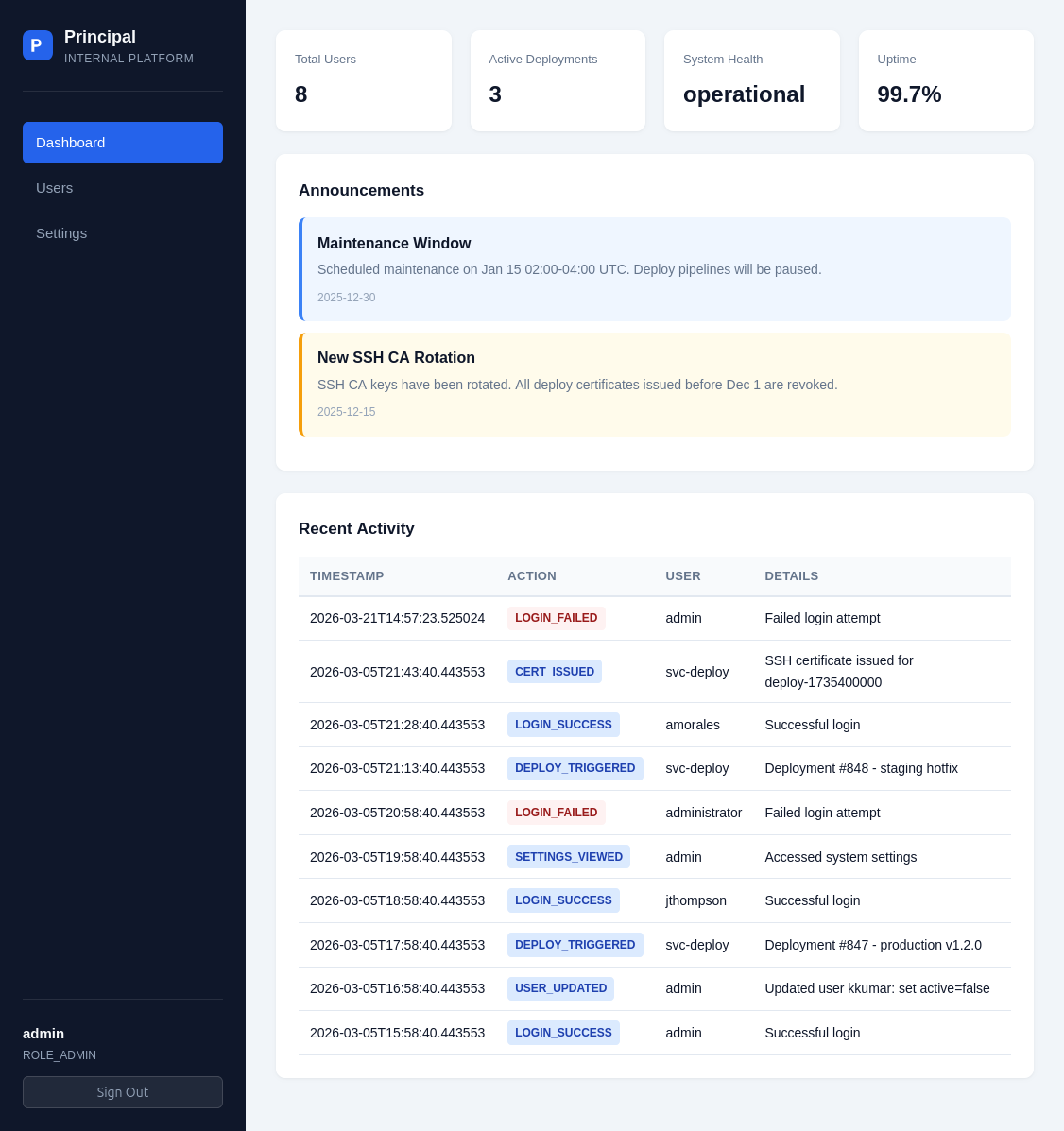Open the Maintenance Window announcement
The height and width of the screenshot is (1131, 1064).
pyautogui.click(x=655, y=269)
